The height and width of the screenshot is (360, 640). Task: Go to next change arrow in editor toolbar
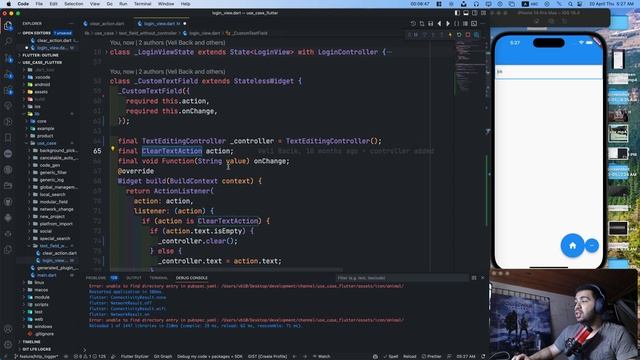[x=448, y=24]
